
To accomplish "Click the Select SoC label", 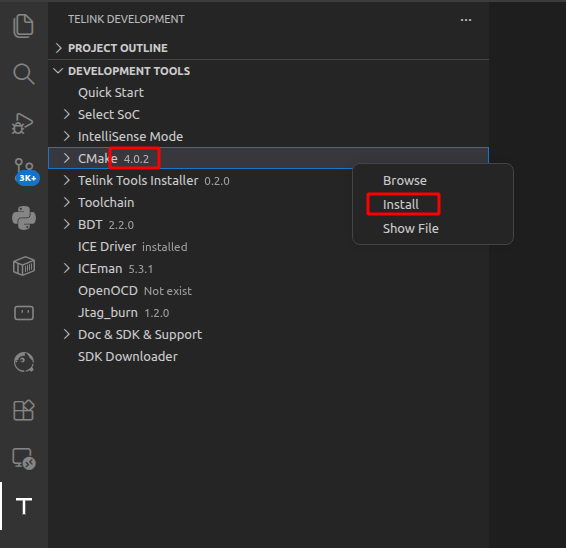I will point(109,114).
